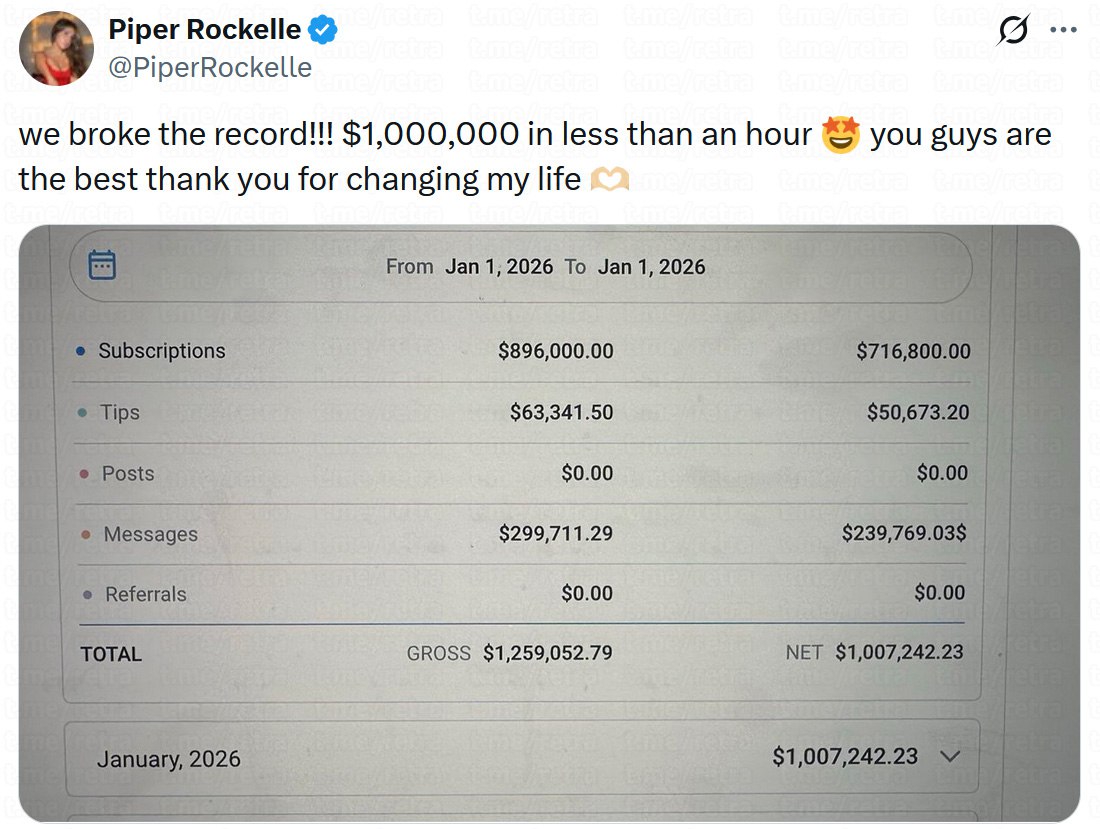Click the Grok icon on the post
This screenshot has height=829, width=1100.
(x=1012, y=31)
